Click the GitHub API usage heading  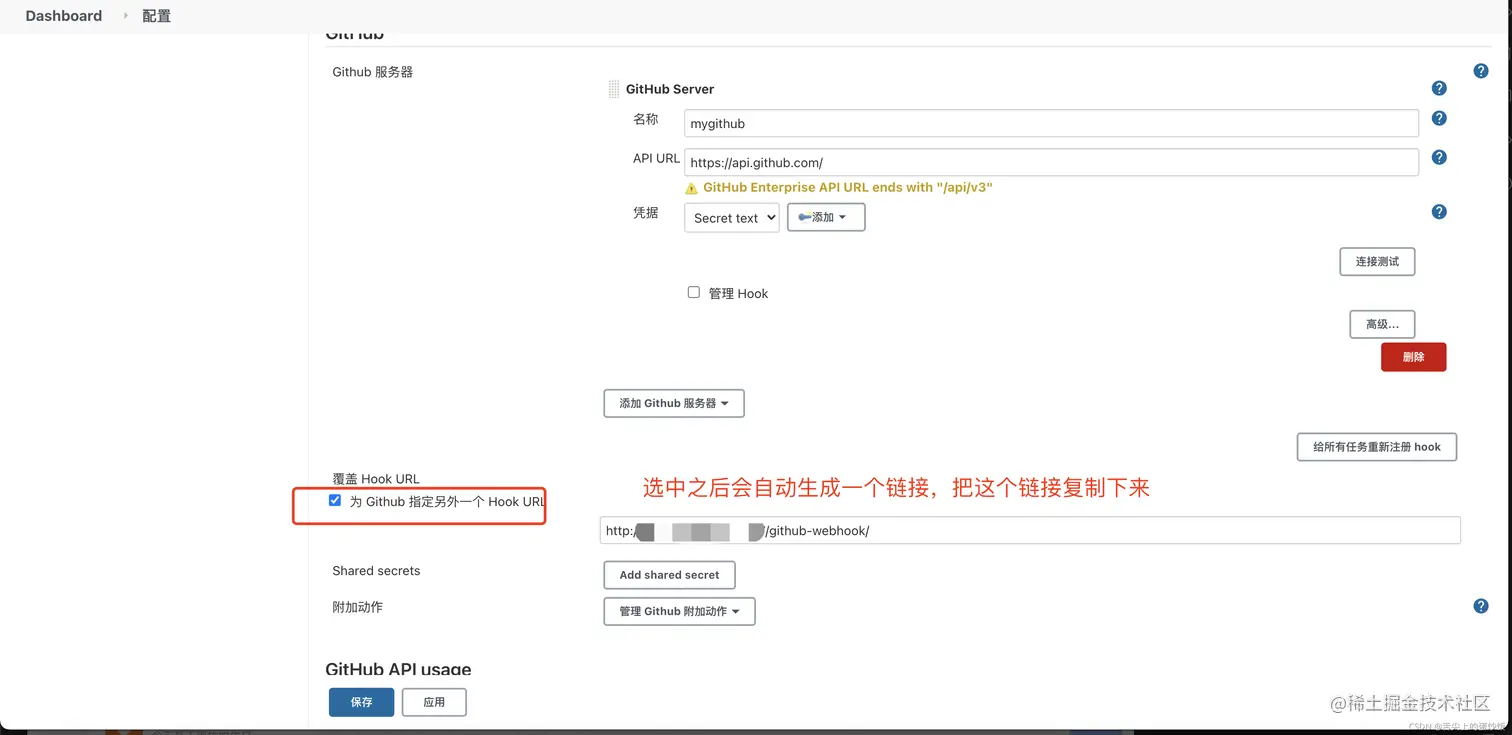point(398,669)
